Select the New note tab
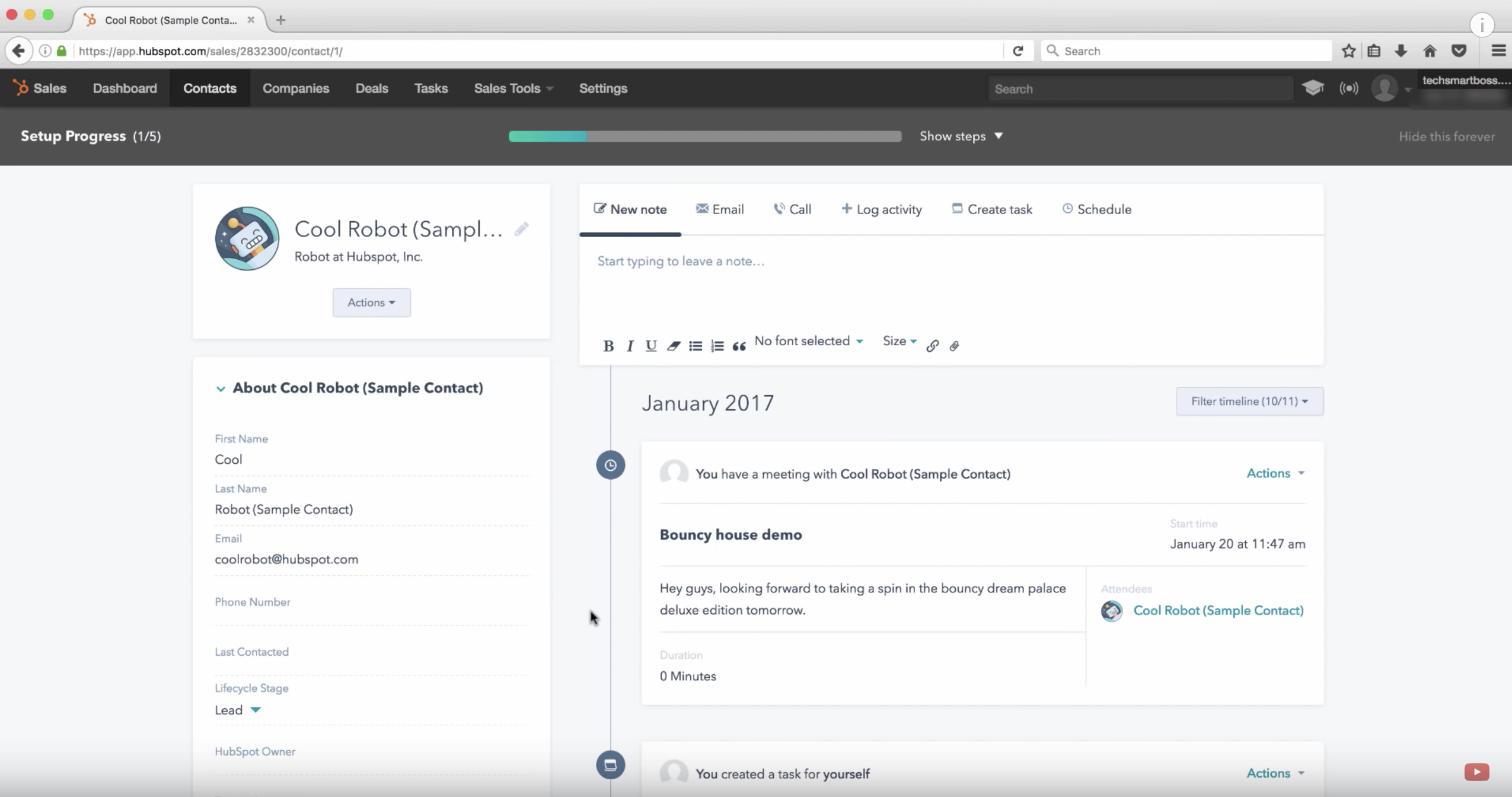This screenshot has height=797, width=1512. pyautogui.click(x=630, y=209)
